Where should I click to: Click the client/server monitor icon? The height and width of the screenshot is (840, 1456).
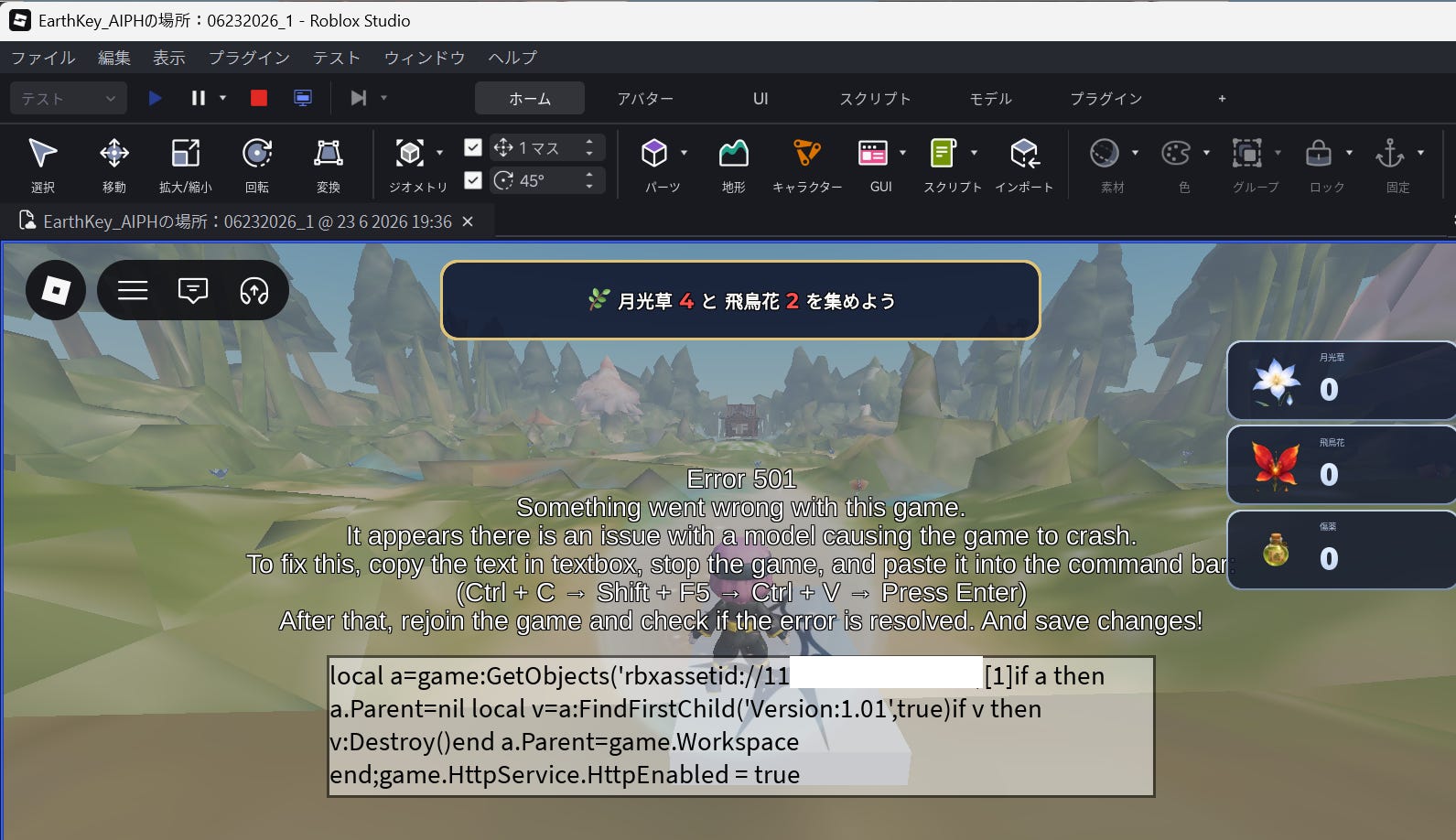coord(303,98)
